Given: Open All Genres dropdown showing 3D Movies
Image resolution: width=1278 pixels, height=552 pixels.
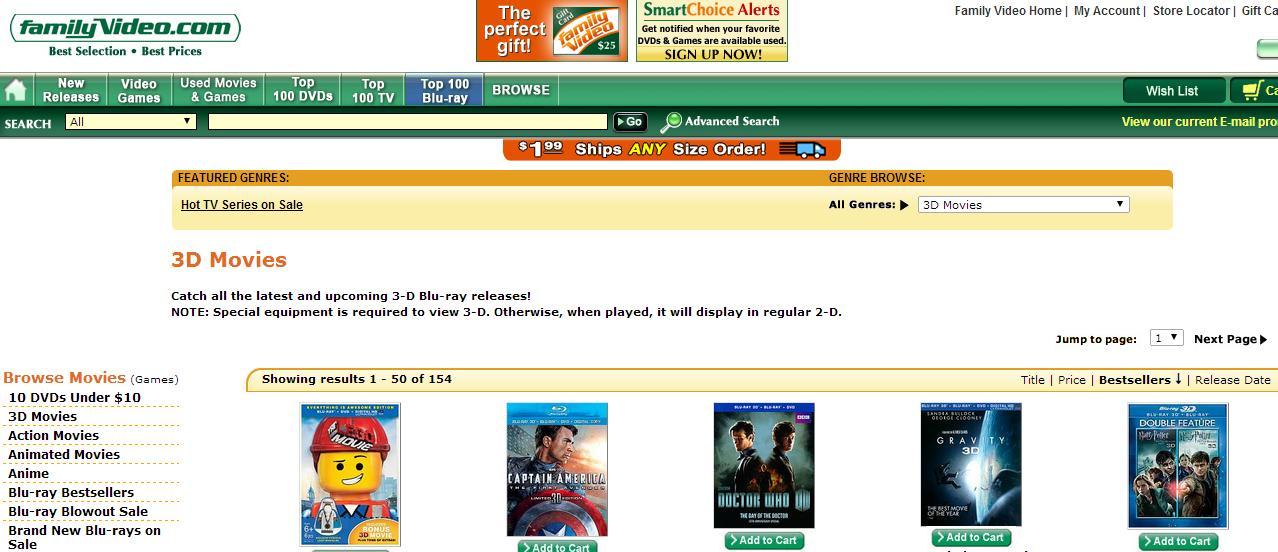Looking at the screenshot, I should coord(1023,204).
